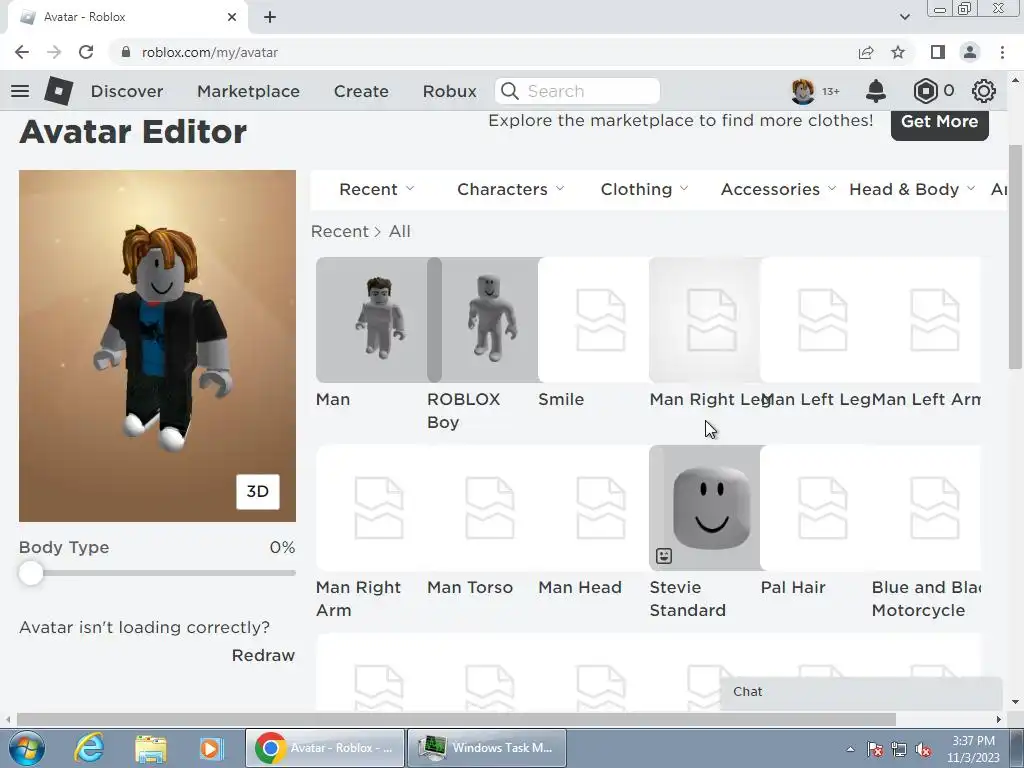Click the network tray icon
This screenshot has height=768, width=1024.
899,750
